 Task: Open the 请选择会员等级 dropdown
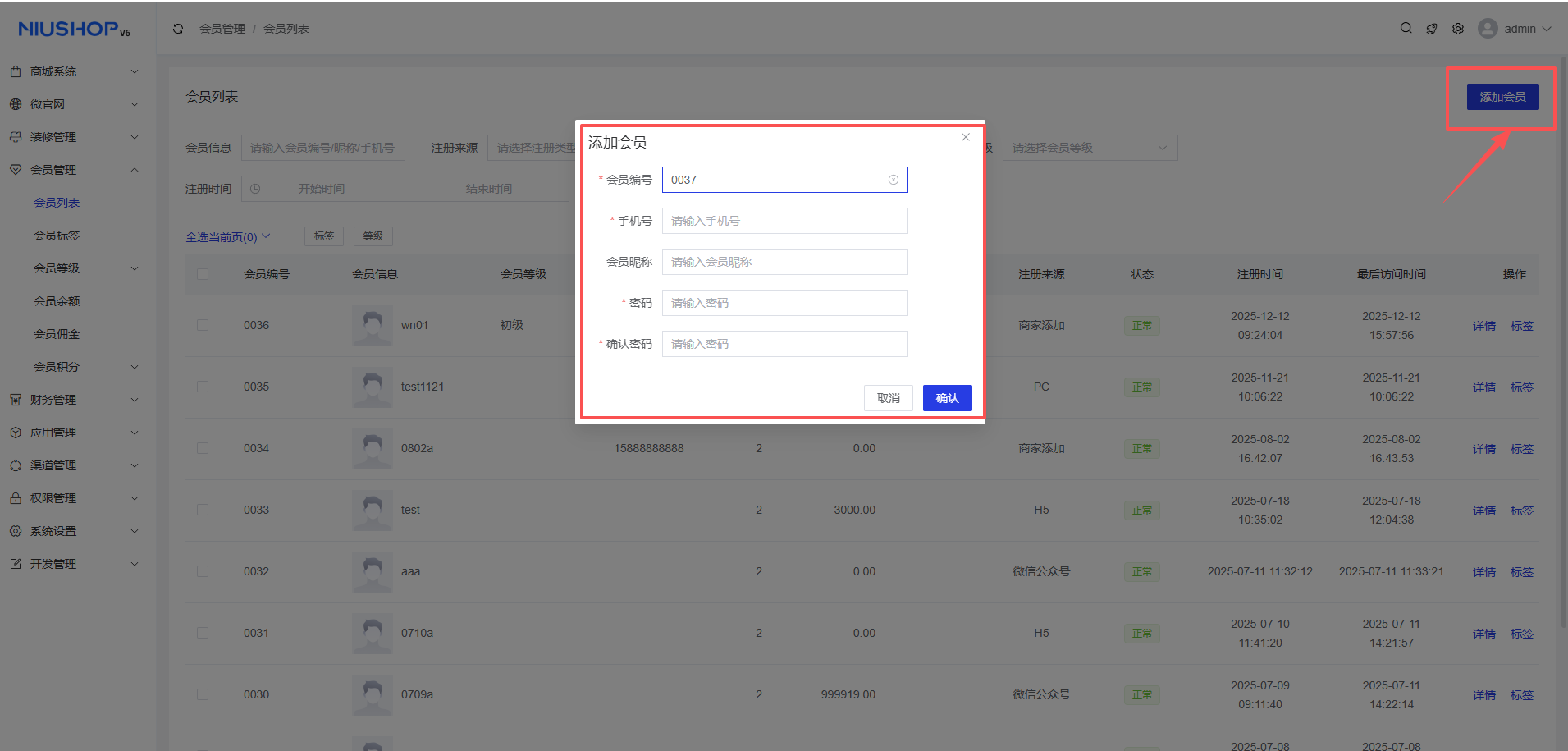1089,148
